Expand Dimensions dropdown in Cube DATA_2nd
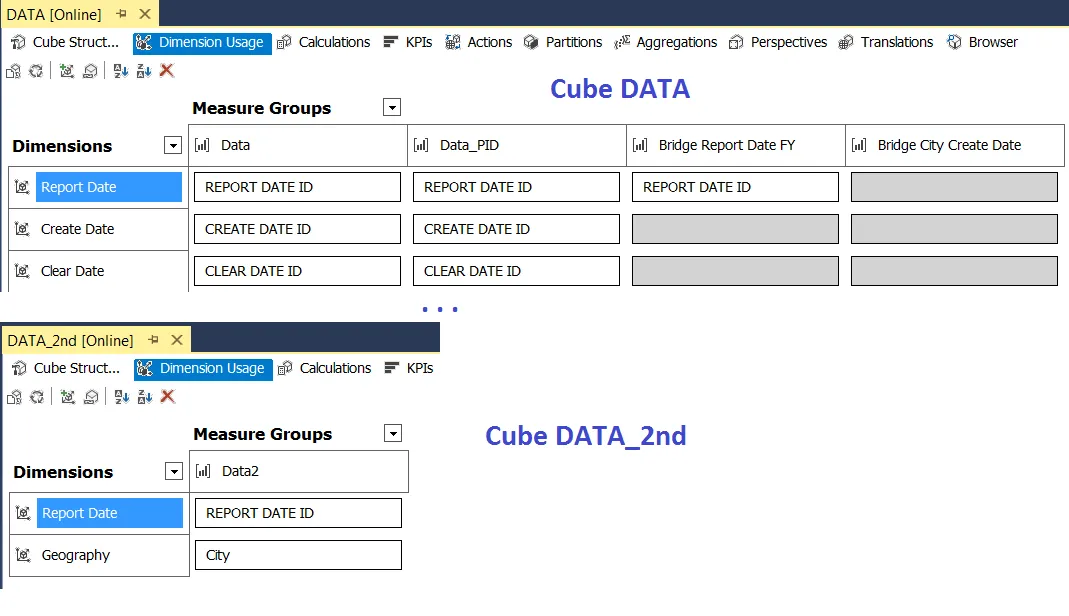Image resolution: width=1069 pixels, height=616 pixels. [174, 472]
